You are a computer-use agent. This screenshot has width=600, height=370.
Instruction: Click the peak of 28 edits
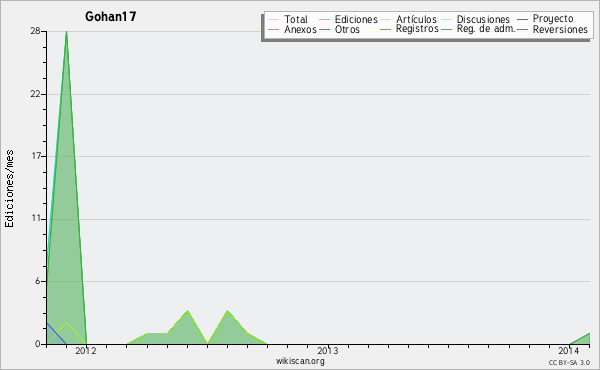point(67,32)
